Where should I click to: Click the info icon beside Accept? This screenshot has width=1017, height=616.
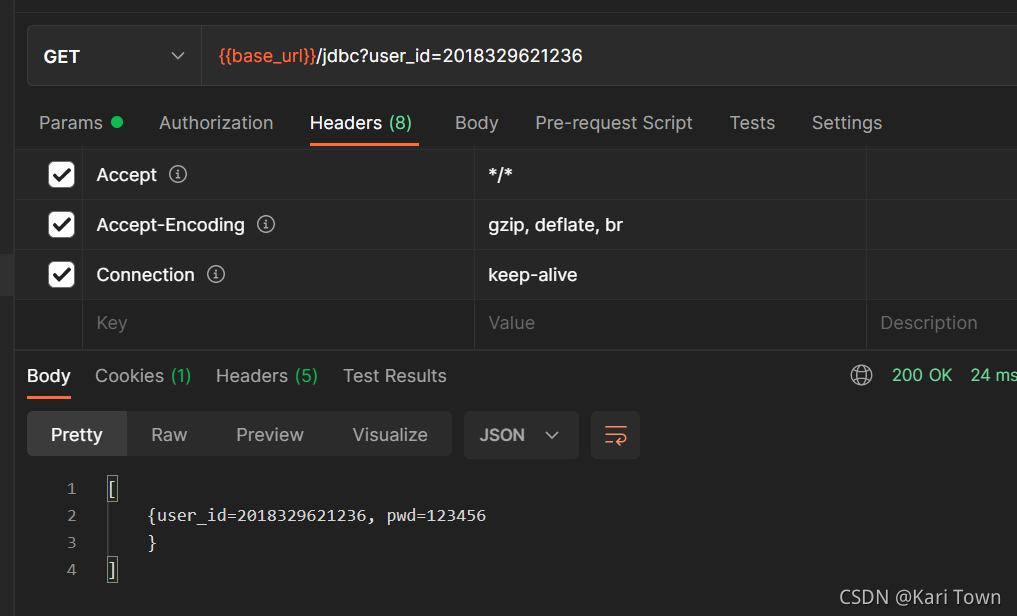coord(178,174)
